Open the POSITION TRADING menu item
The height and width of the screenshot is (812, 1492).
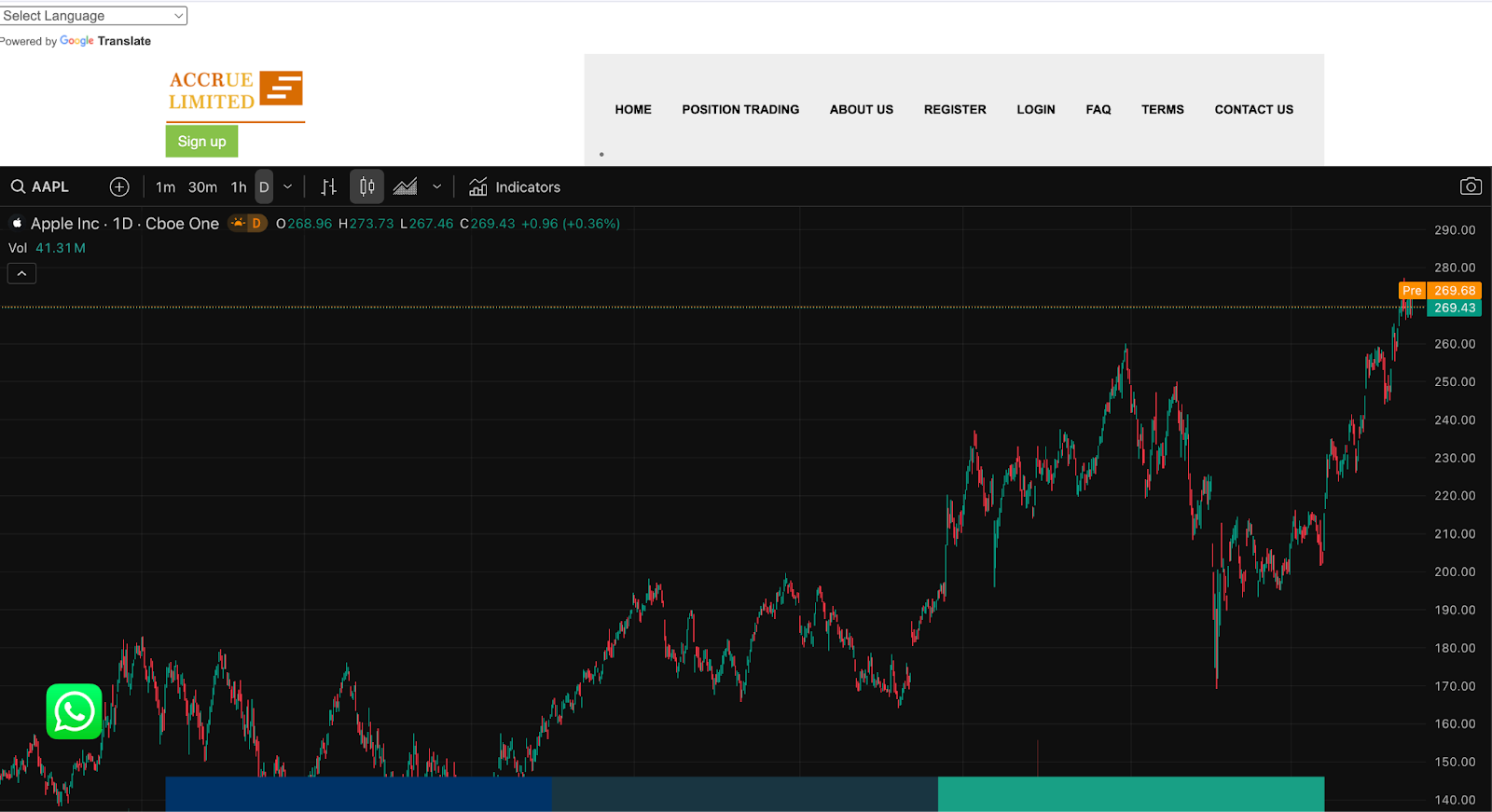tap(740, 109)
